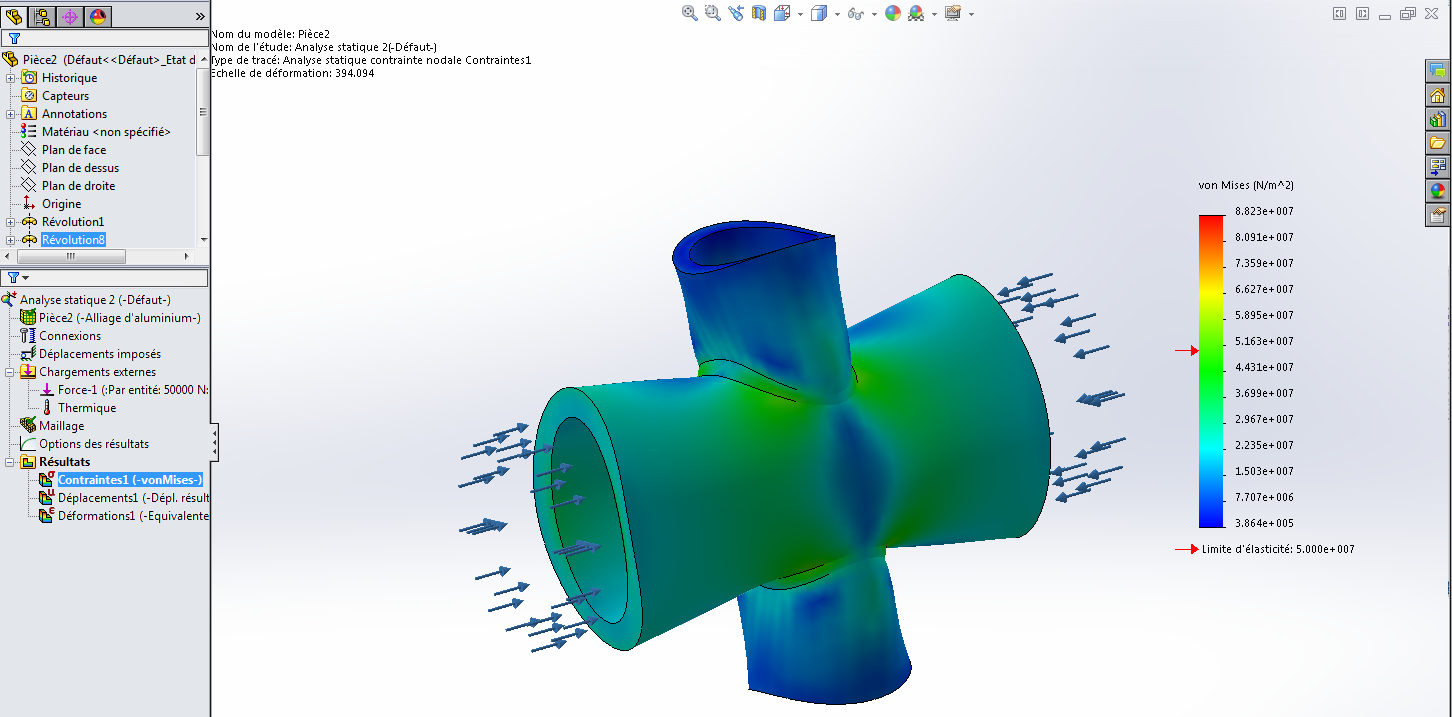Open the View Orientation dropdown arrow
Image resolution: width=1452 pixels, height=717 pixels.
pyautogui.click(x=799, y=14)
